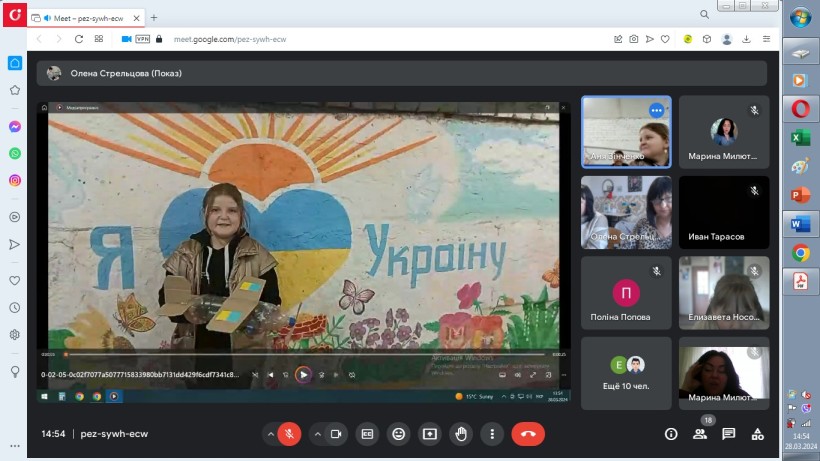Search tabs with magnifier icon

(704, 15)
